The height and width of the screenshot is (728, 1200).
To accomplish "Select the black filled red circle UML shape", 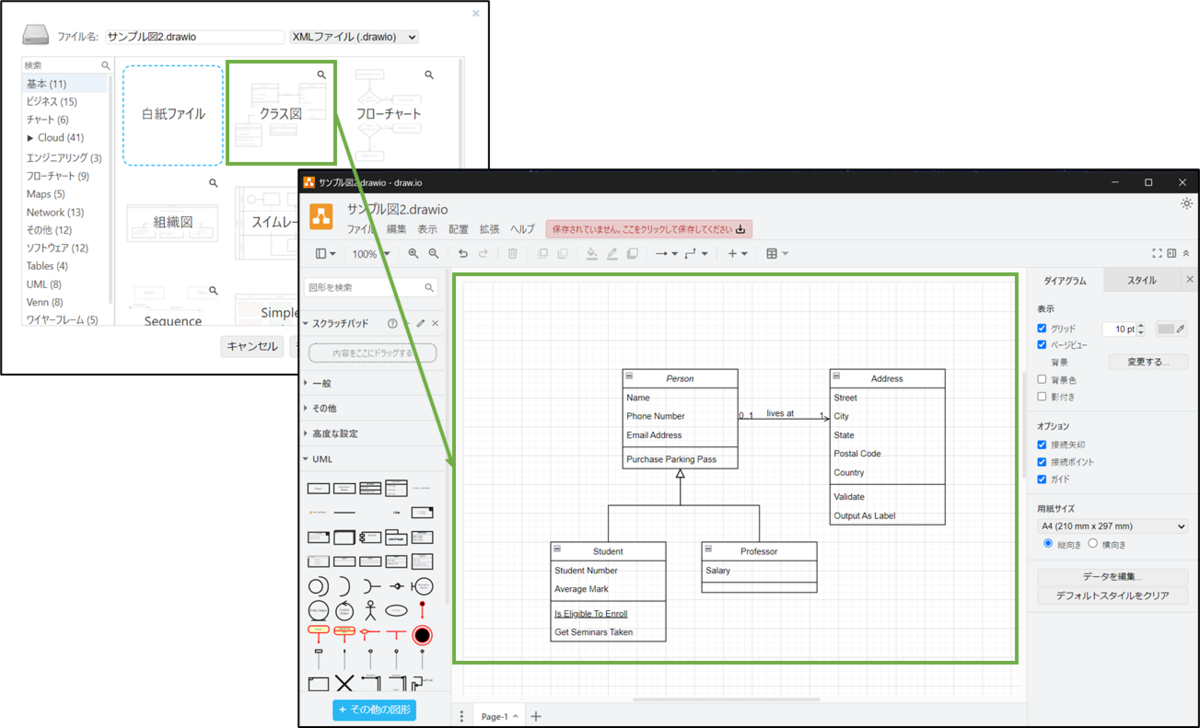I will point(422,635).
